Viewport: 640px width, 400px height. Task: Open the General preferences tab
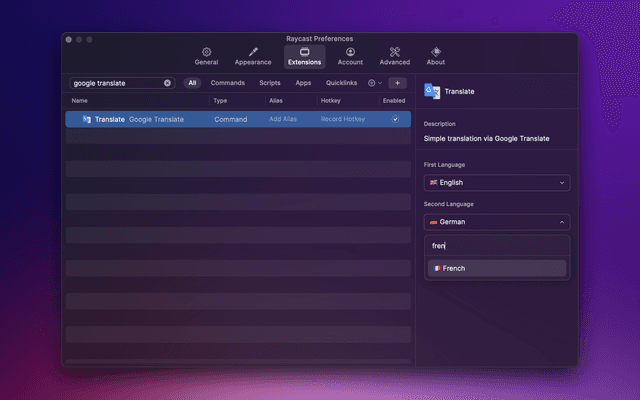click(x=206, y=52)
